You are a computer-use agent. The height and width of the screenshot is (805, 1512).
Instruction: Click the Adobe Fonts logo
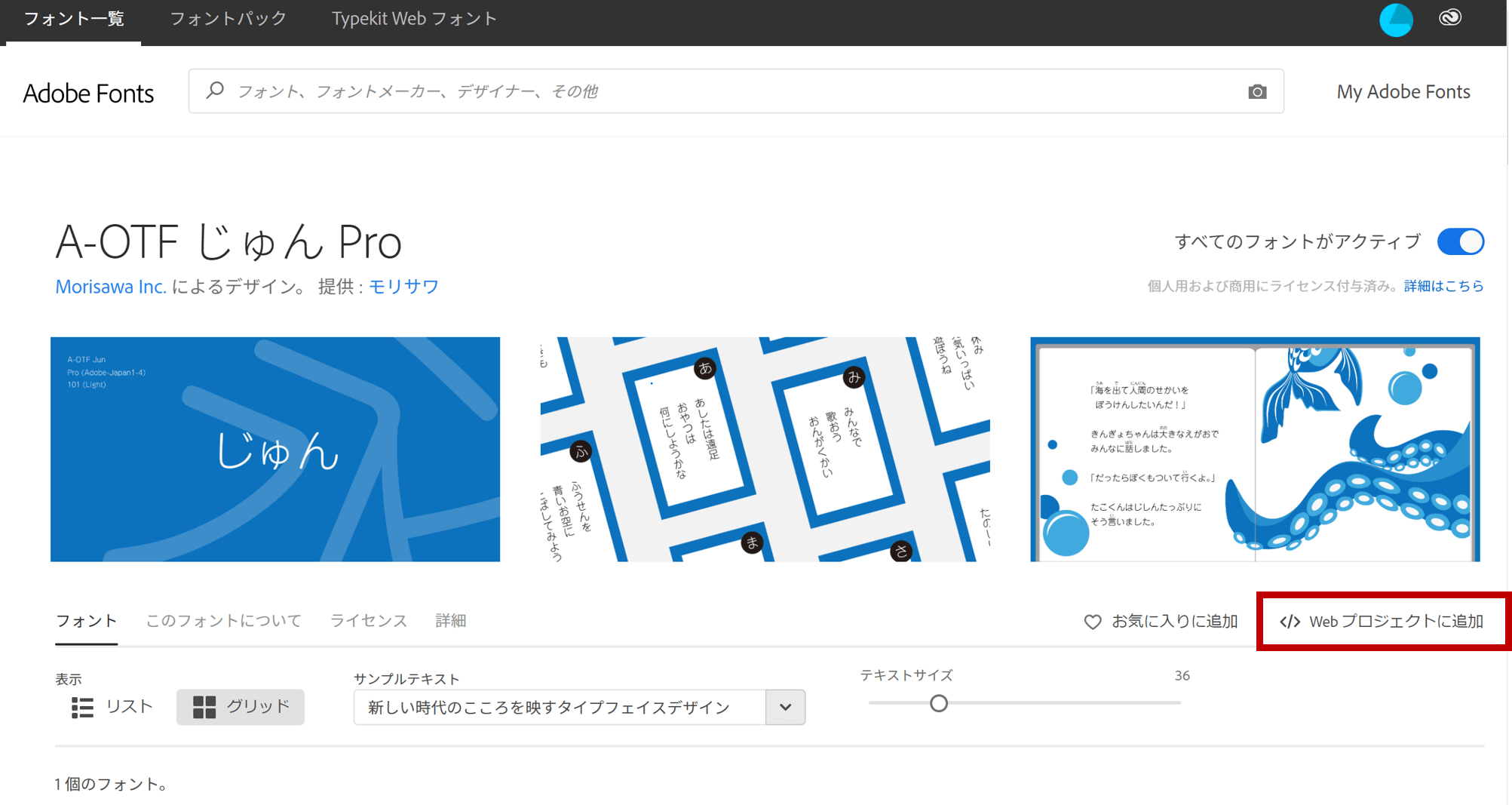88,93
